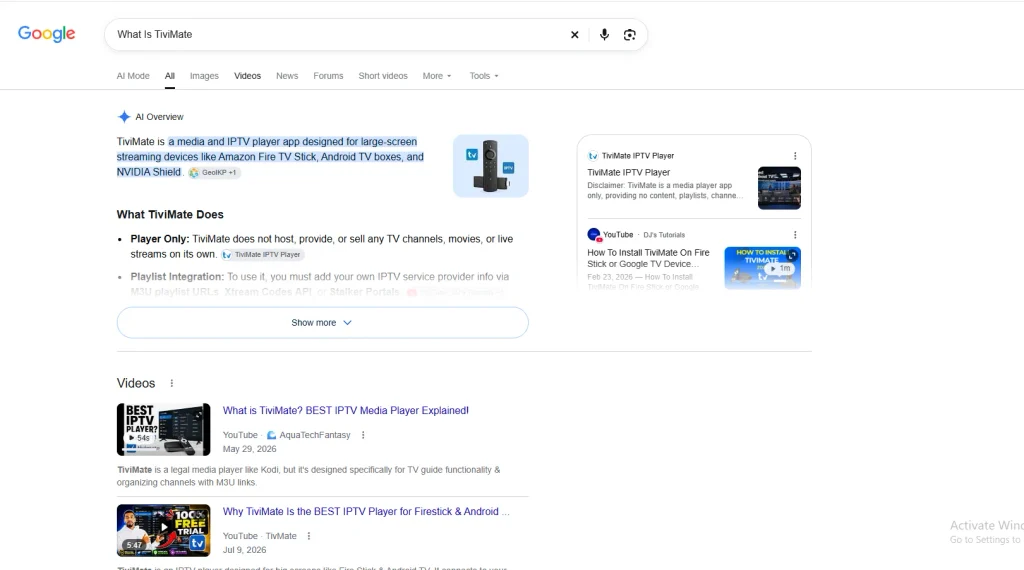Open options beside TiviMate channel video result
The image size is (1024, 570).
[x=309, y=536]
